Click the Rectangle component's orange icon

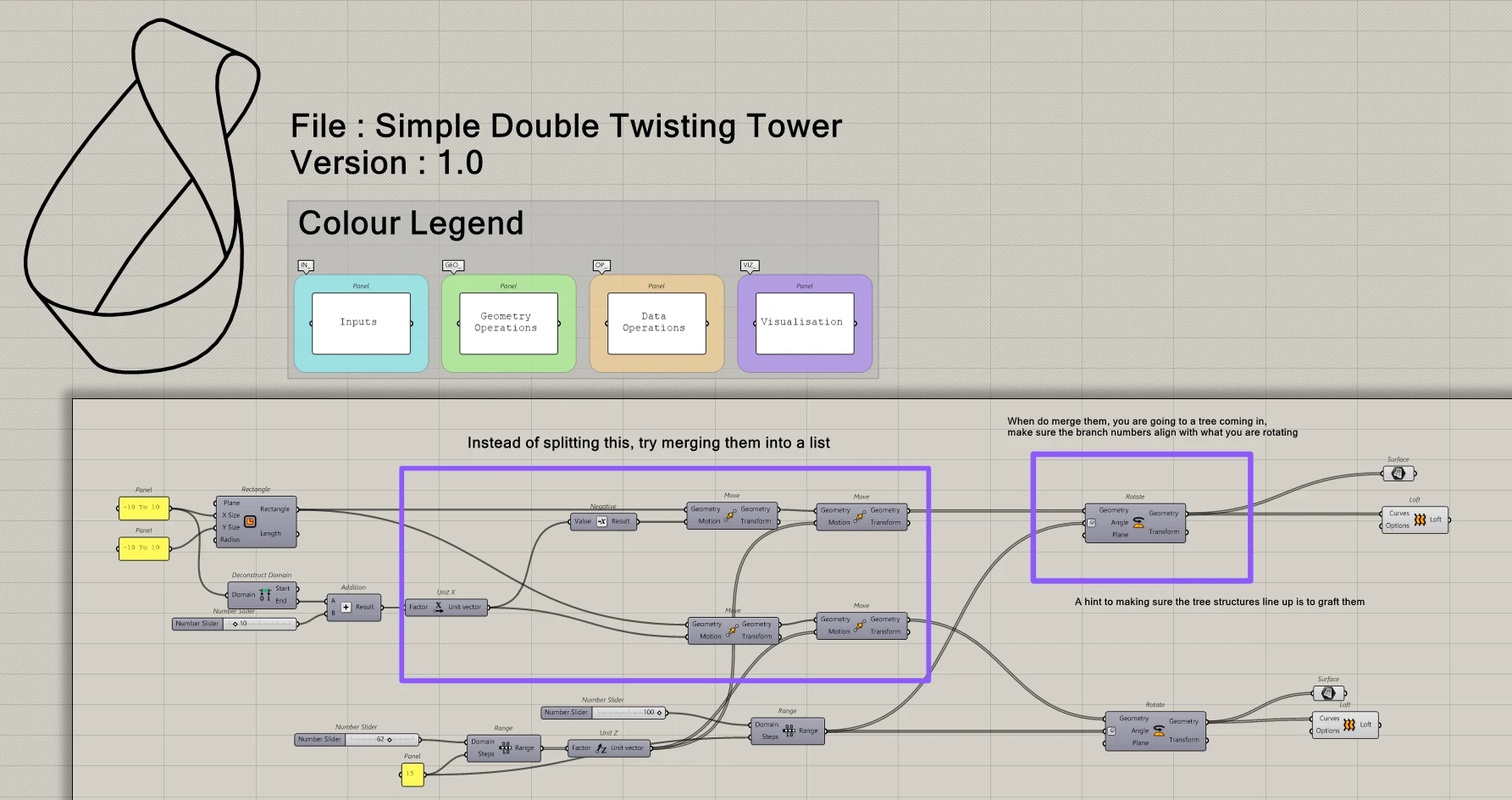[250, 521]
